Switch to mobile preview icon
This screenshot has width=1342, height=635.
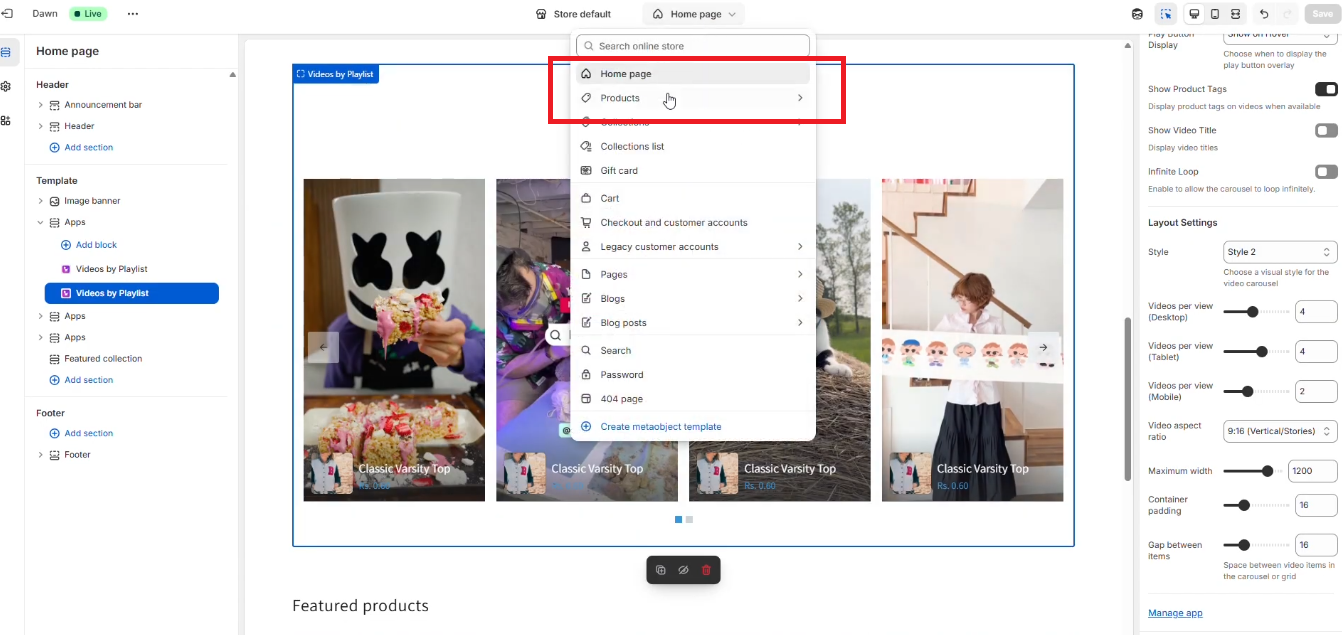pos(1215,14)
